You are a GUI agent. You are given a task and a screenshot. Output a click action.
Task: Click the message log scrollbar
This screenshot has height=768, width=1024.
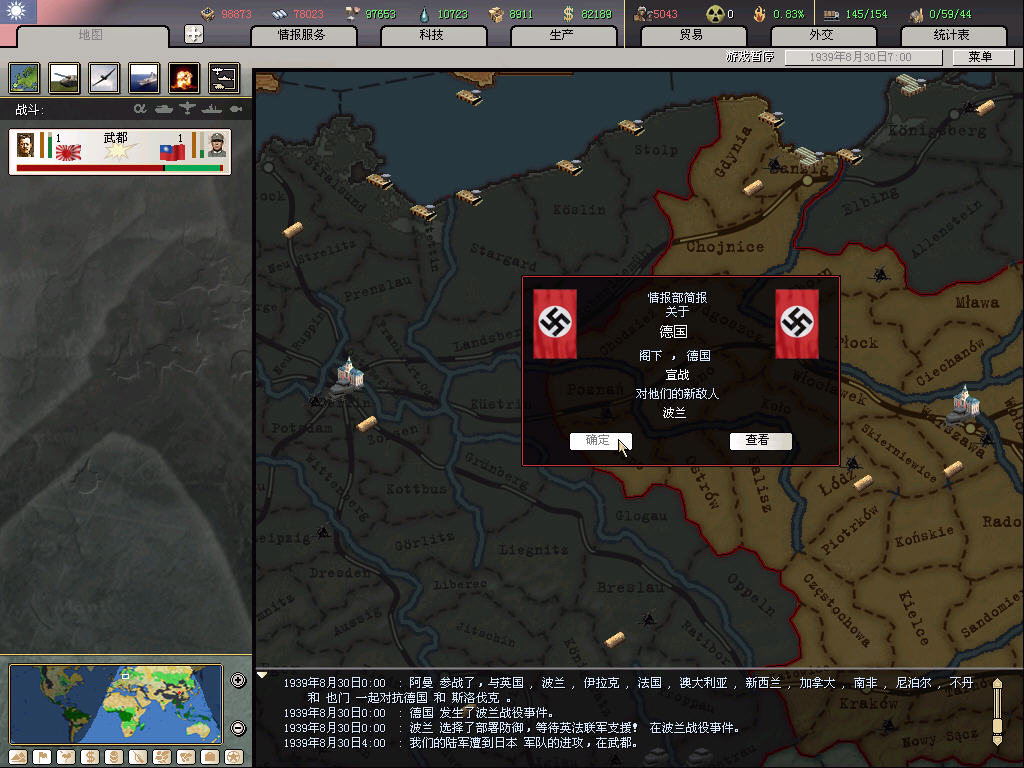(997, 712)
